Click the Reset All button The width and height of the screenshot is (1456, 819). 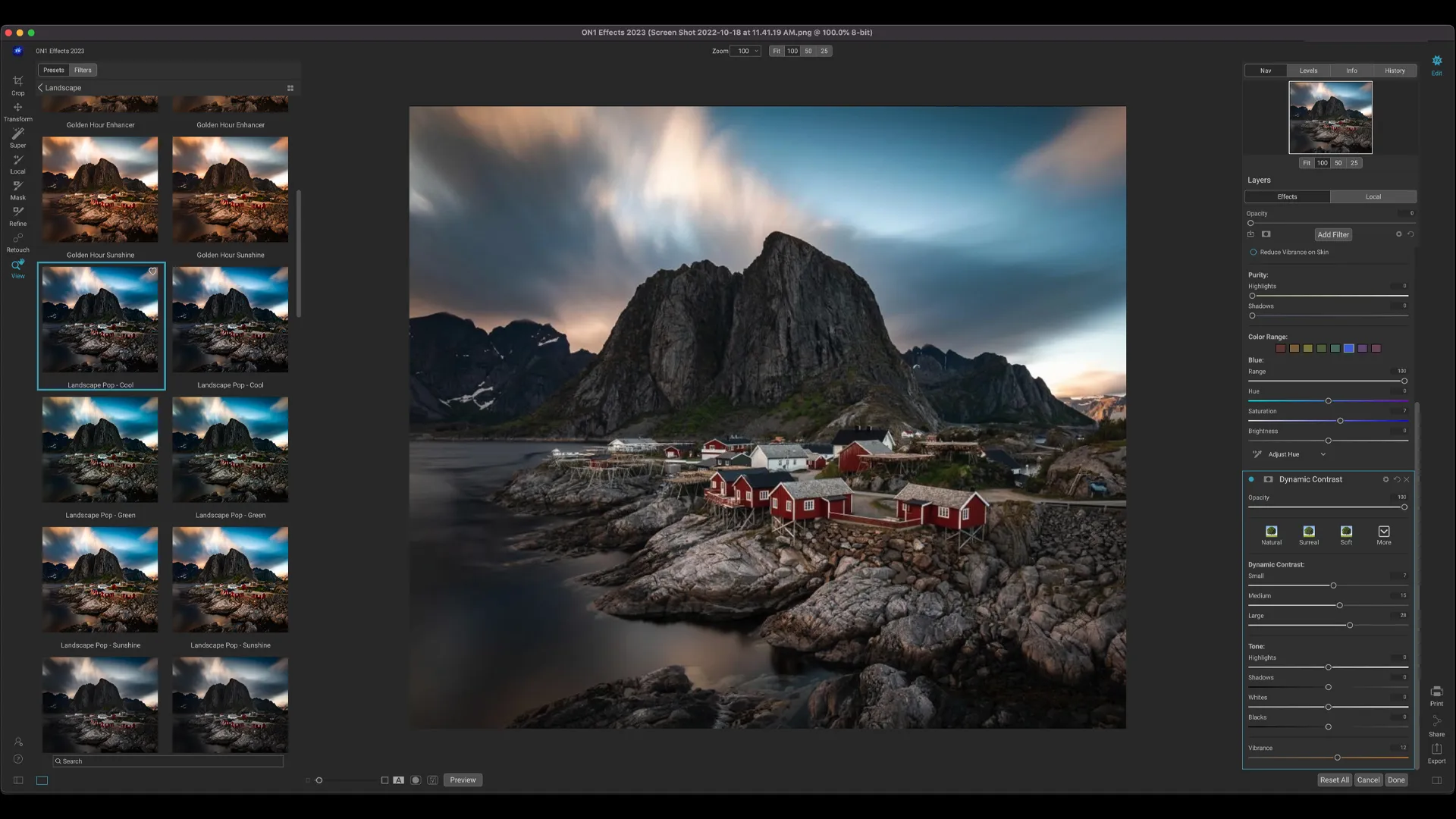[x=1334, y=780]
